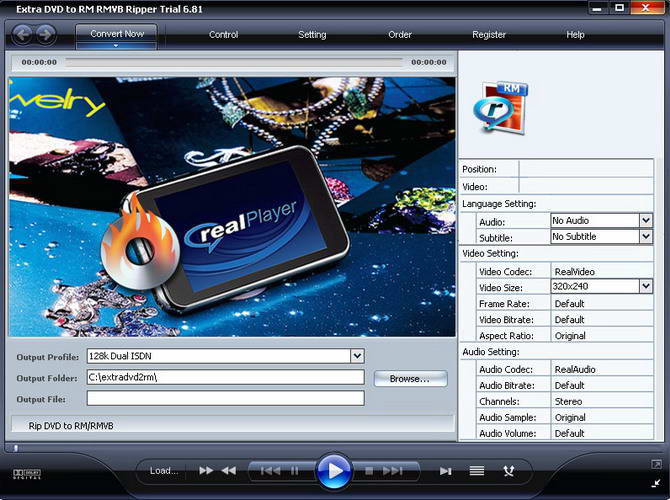Image resolution: width=670 pixels, height=500 pixels.
Task: Click the Audio Bitrate Default value
Action: [569, 385]
